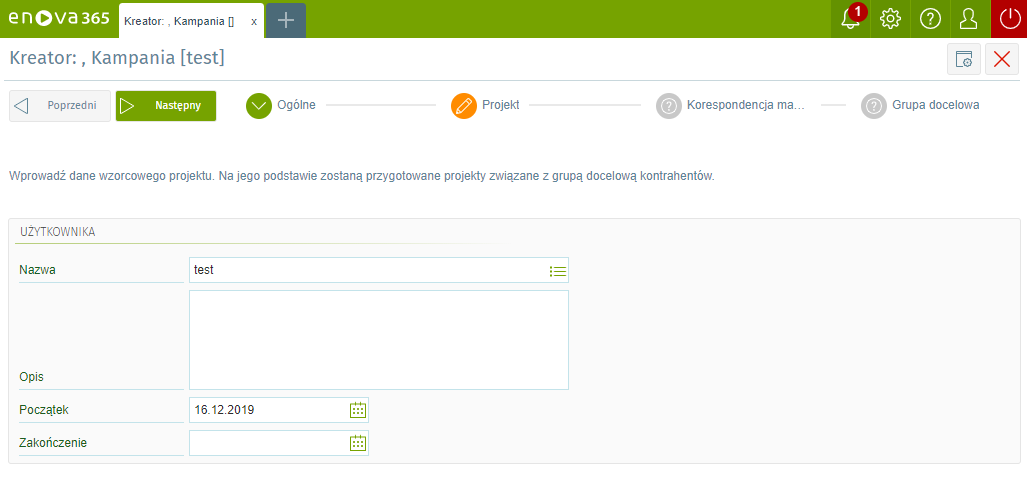The image size is (1027, 480).
Task: Close the wizard with the red X
Action: 1002,60
